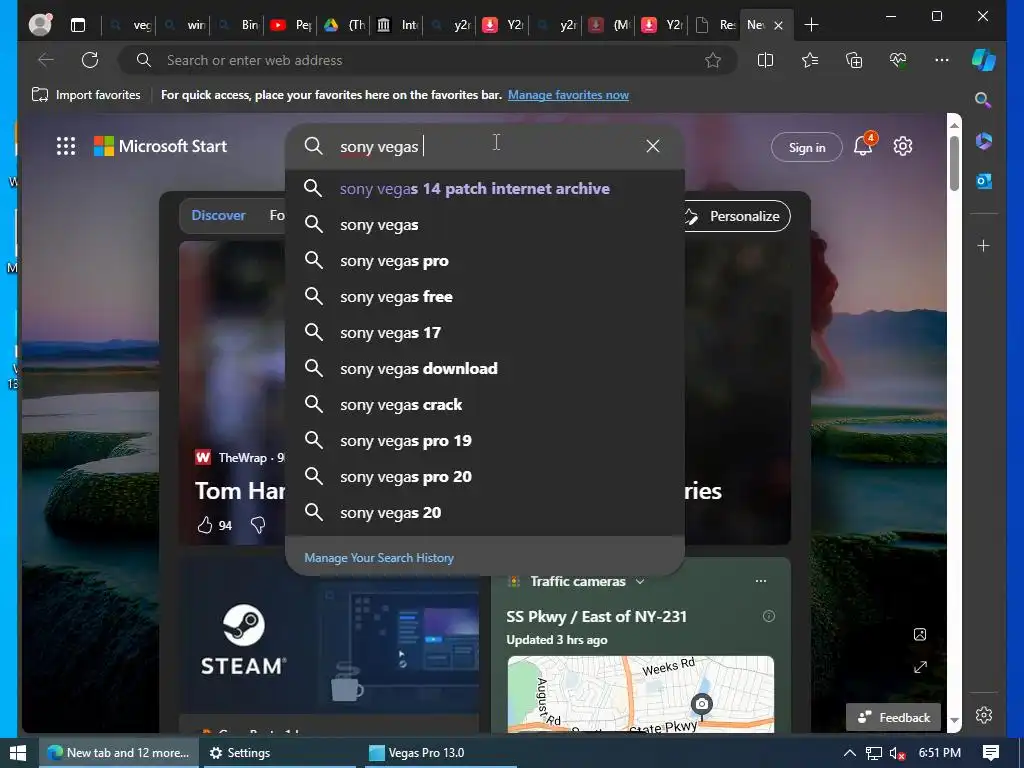
Task: Open Manage Your Search History link
Action: coord(379,558)
